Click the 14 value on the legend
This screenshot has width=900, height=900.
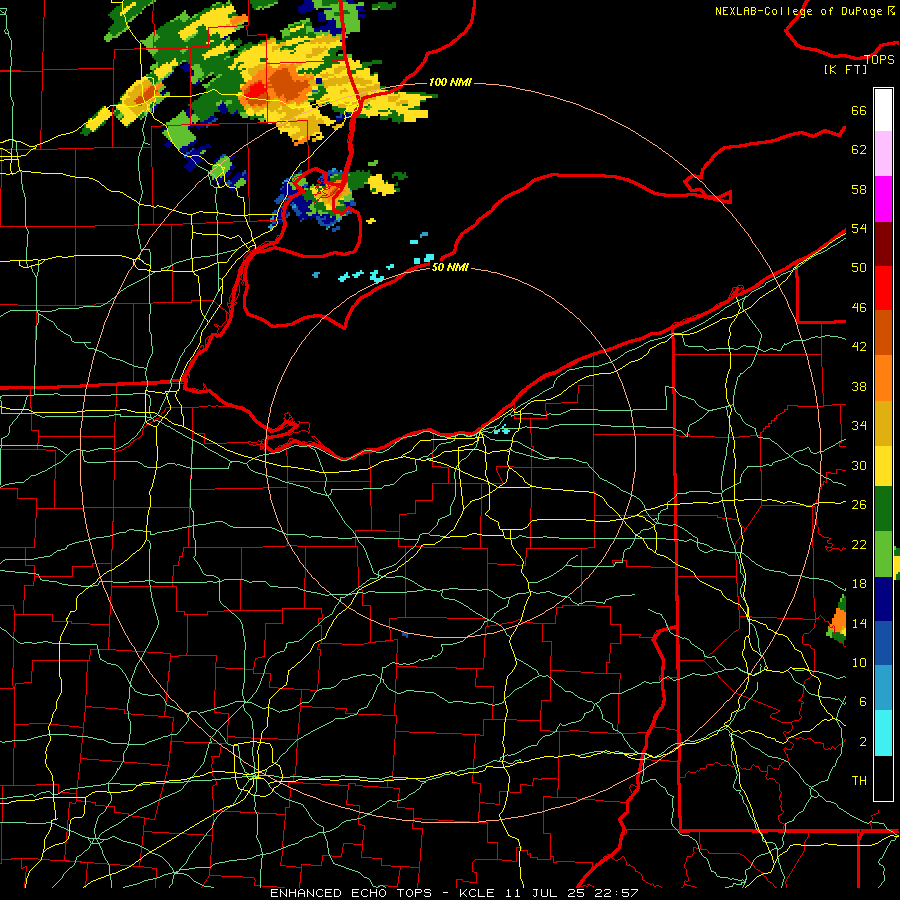[x=859, y=623]
